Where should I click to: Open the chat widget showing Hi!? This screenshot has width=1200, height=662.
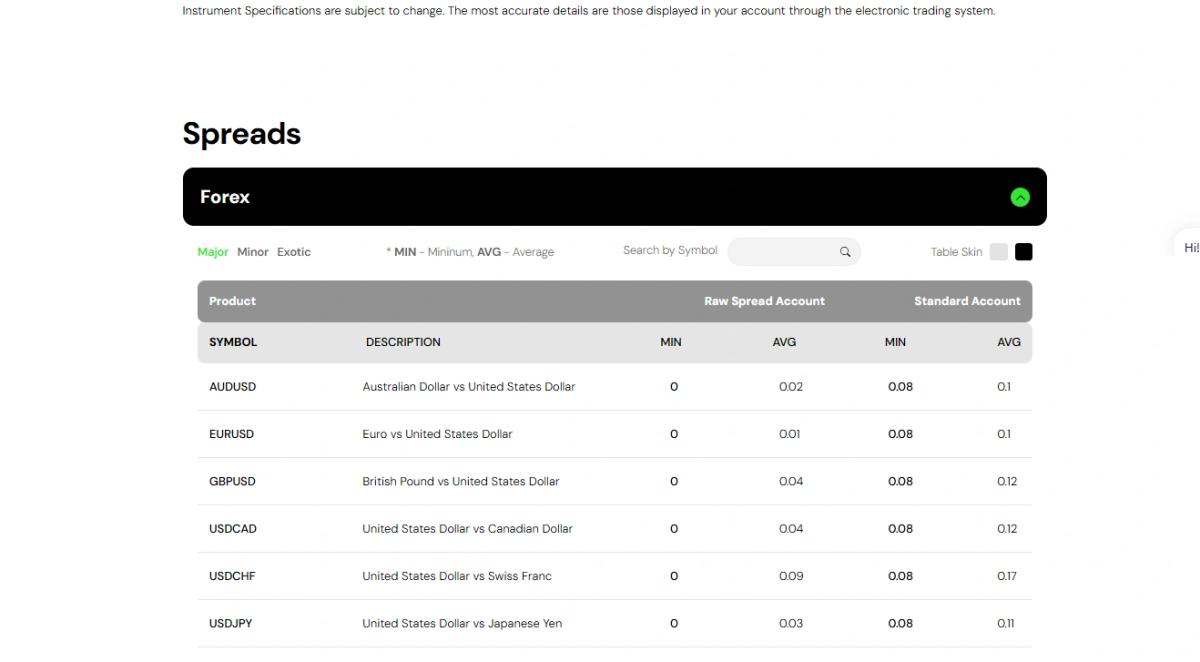[x=1187, y=247]
